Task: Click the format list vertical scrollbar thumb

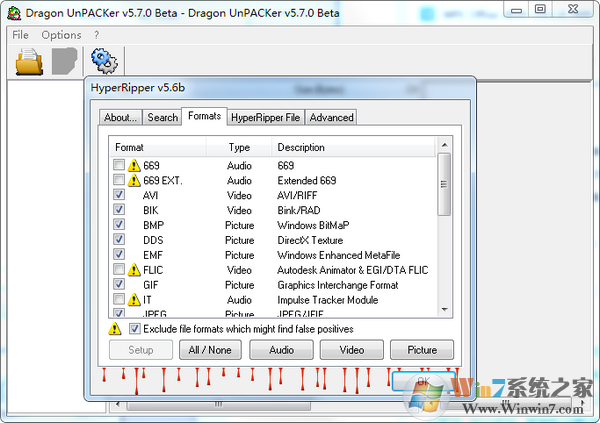Action: [x=444, y=185]
